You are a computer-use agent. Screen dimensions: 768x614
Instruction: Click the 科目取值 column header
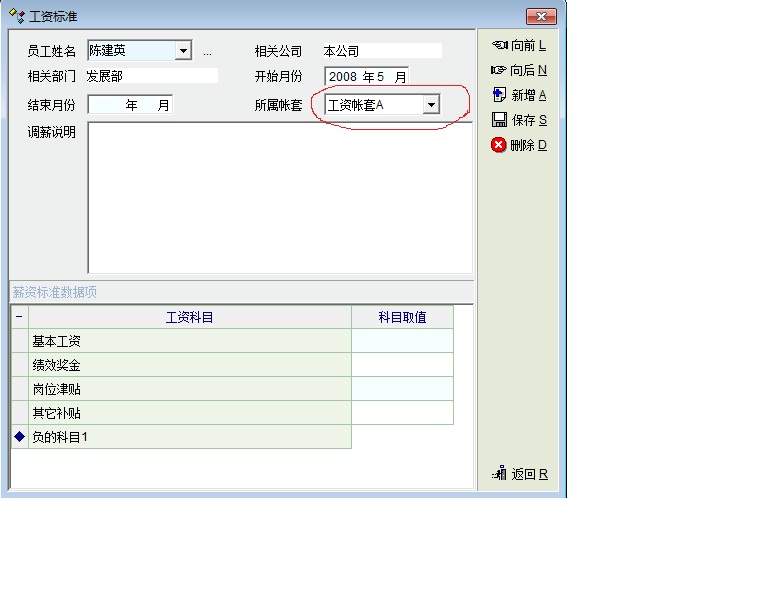point(402,317)
